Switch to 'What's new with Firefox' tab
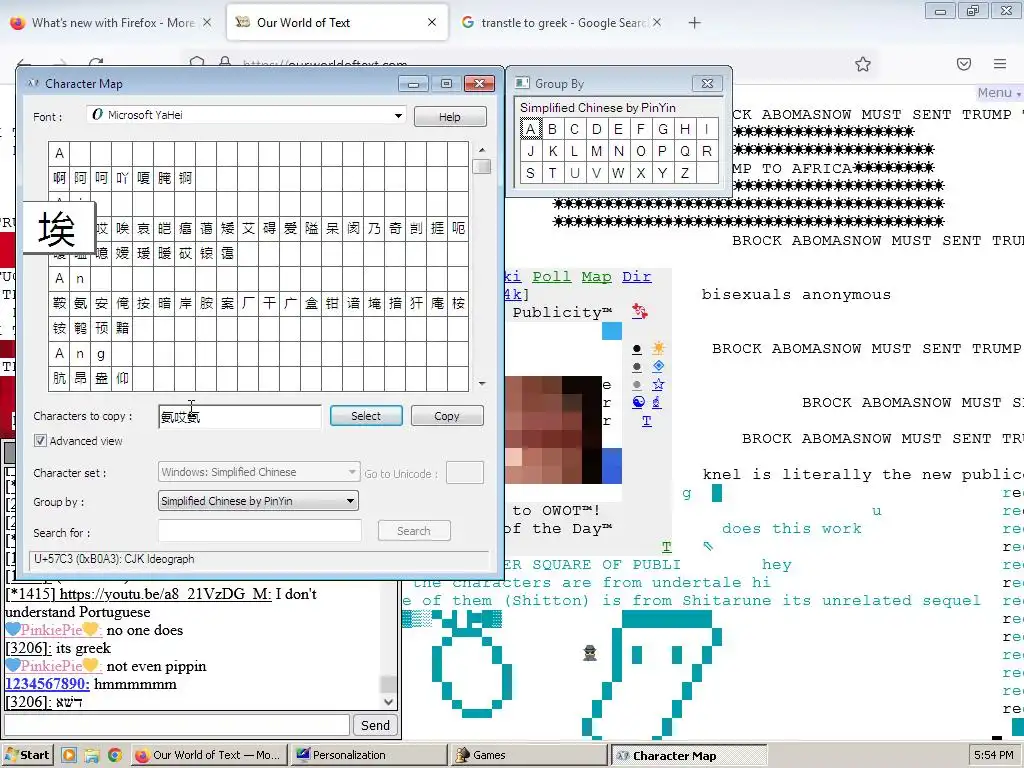The height and width of the screenshot is (768, 1024). (113, 23)
